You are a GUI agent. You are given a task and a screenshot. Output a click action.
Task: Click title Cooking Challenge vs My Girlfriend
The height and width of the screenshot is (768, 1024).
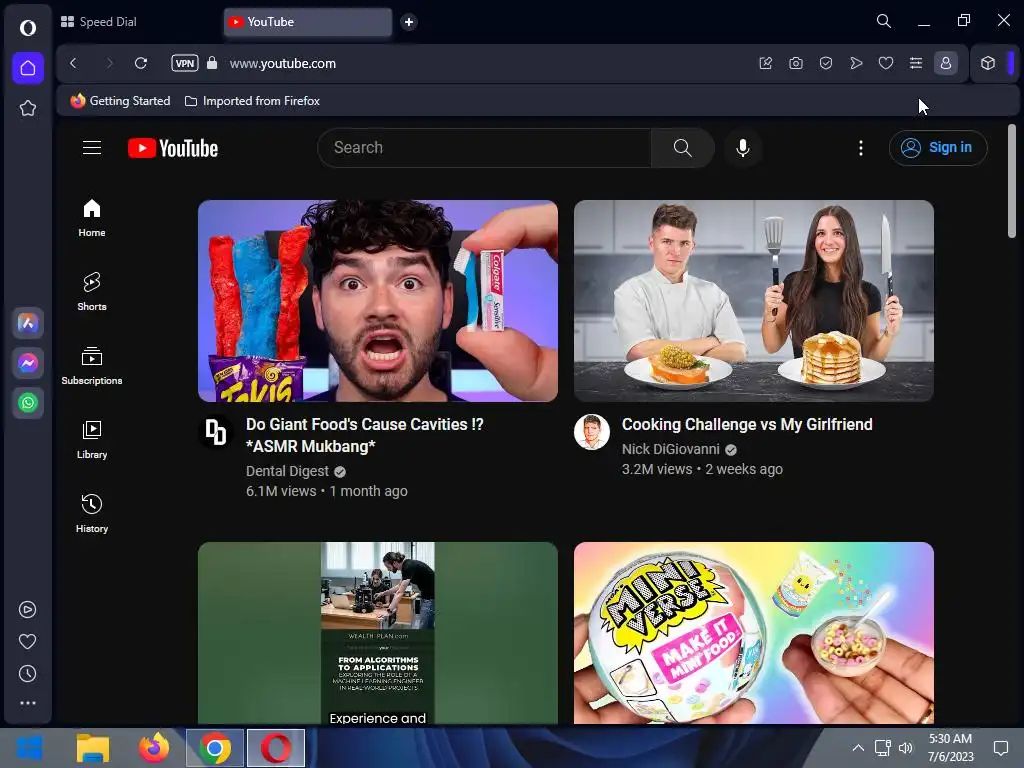coord(746,424)
